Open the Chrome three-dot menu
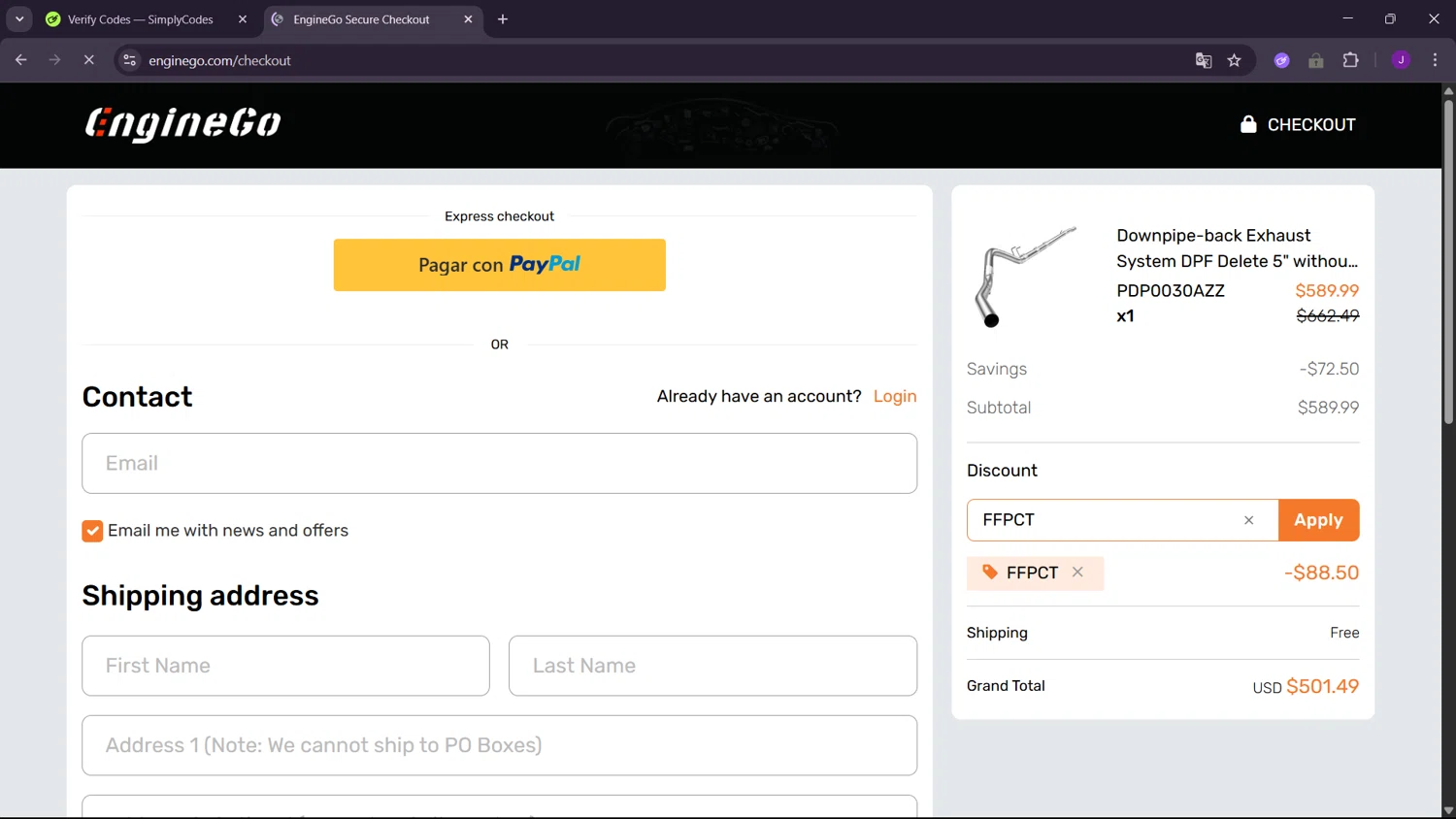Image resolution: width=1456 pixels, height=819 pixels. coord(1435,60)
